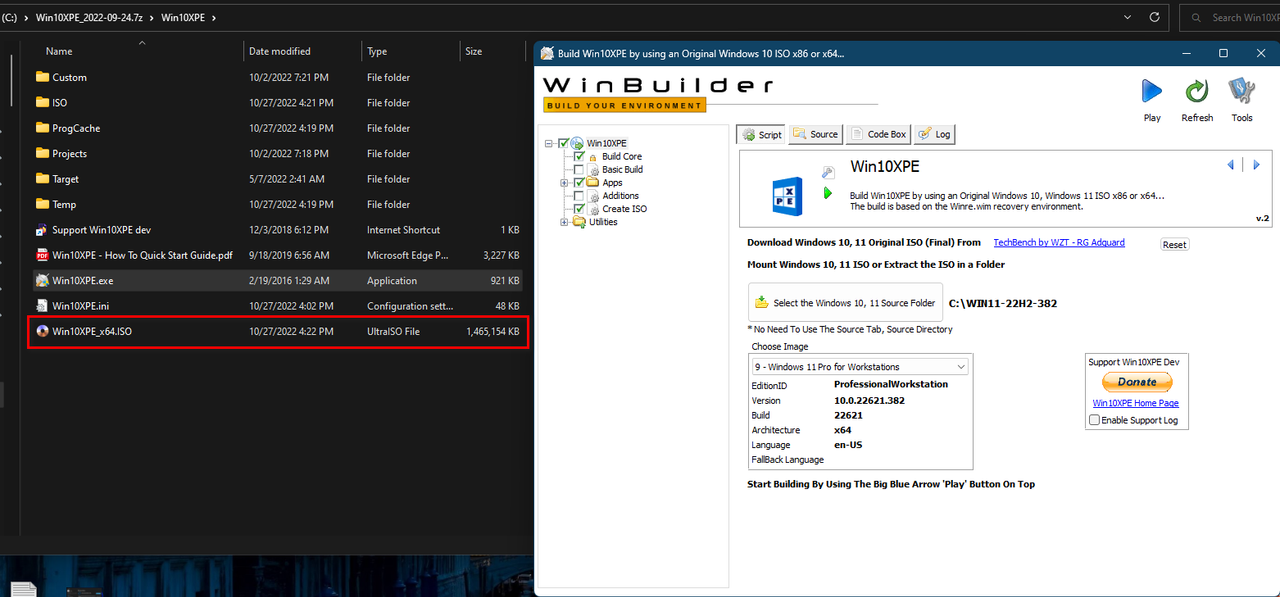Screen dimensions: 1280x597
Task: Open the Code Box tab
Action: click(878, 134)
